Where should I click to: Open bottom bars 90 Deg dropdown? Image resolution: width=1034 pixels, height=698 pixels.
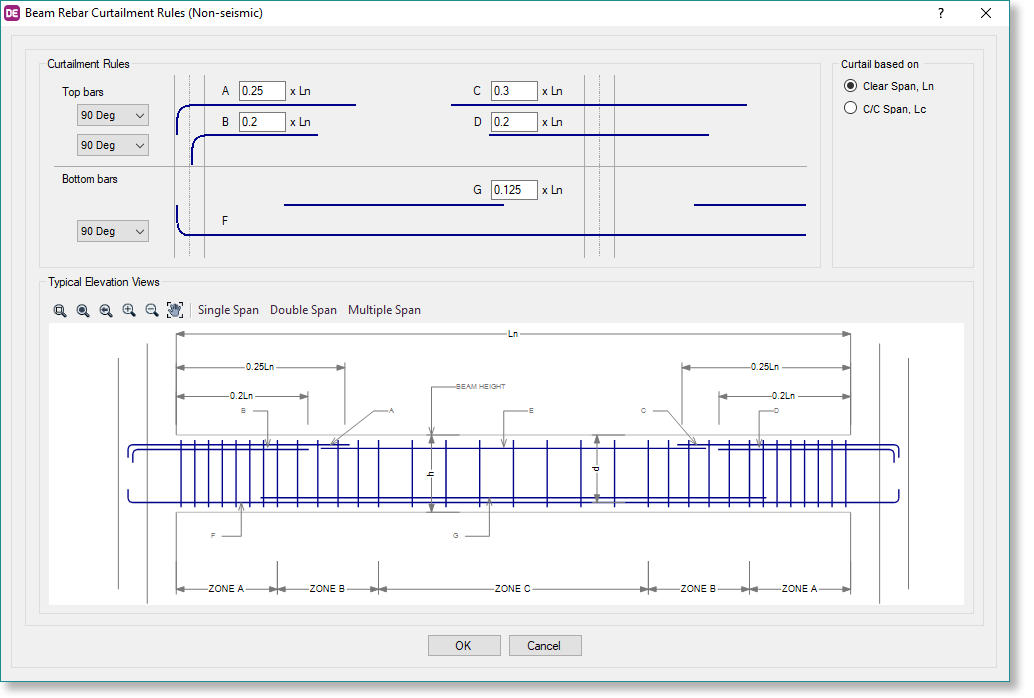click(x=113, y=231)
